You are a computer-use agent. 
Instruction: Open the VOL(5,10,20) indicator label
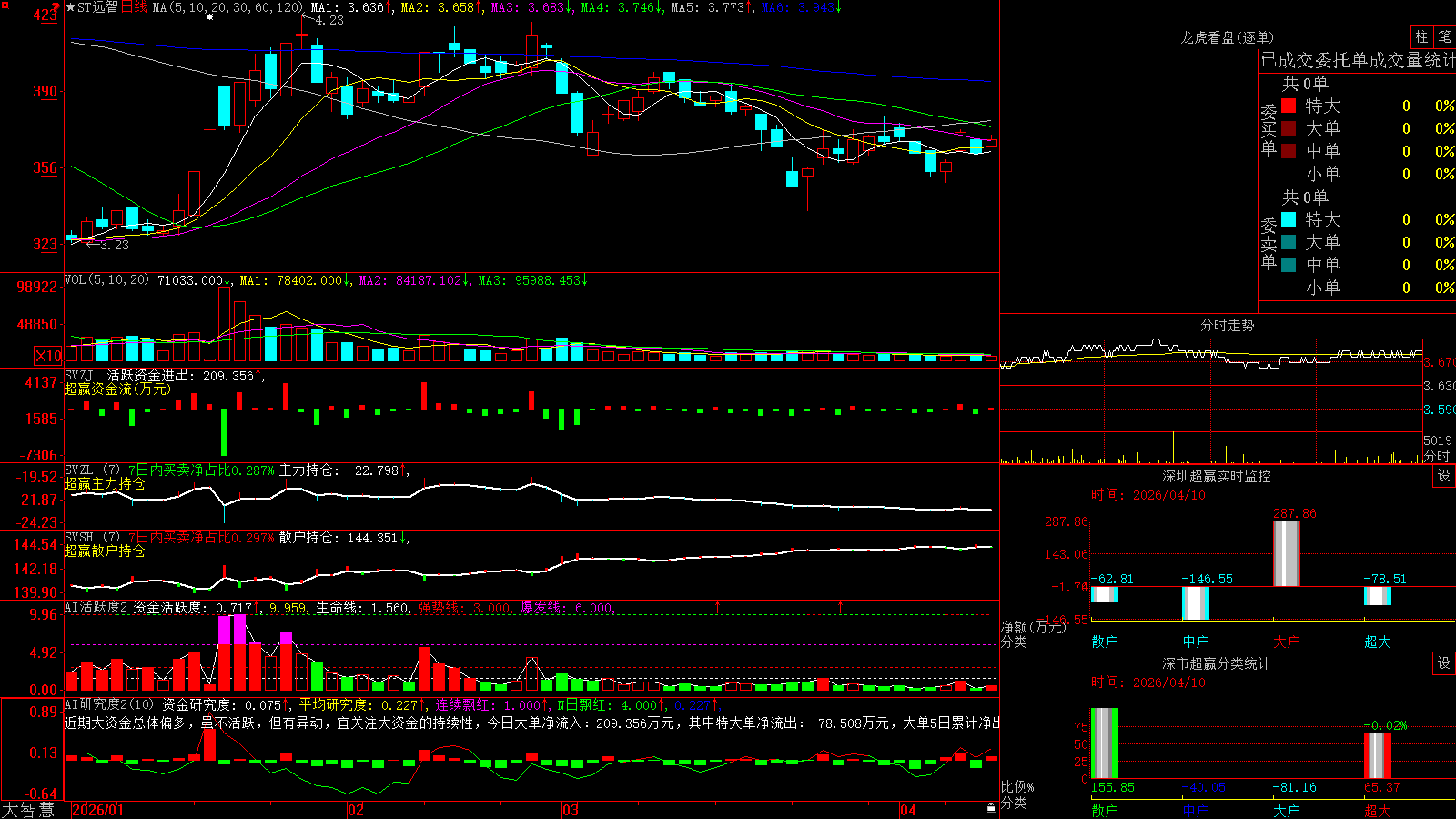pyautogui.click(x=106, y=280)
